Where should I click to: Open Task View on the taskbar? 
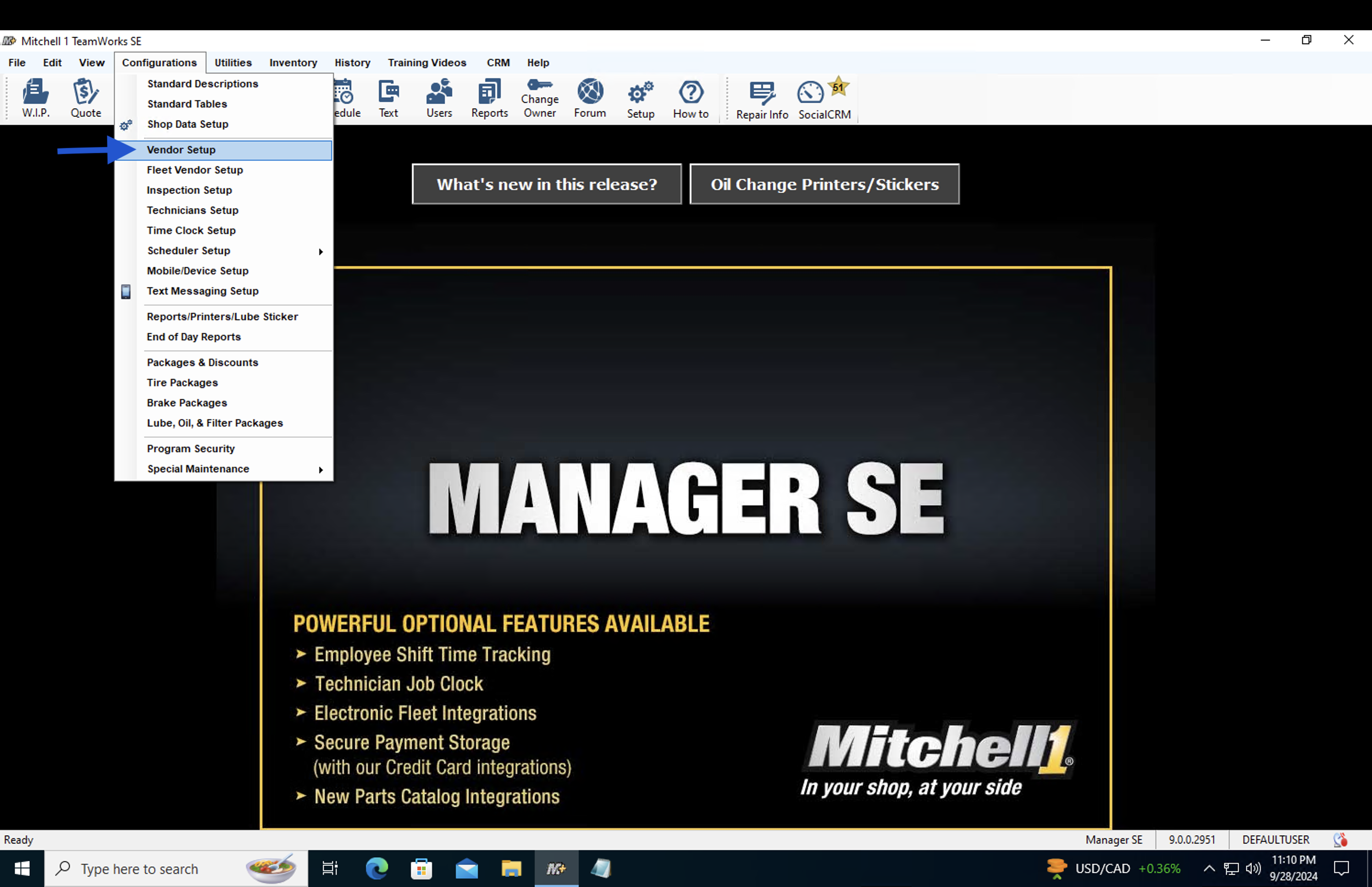click(330, 868)
